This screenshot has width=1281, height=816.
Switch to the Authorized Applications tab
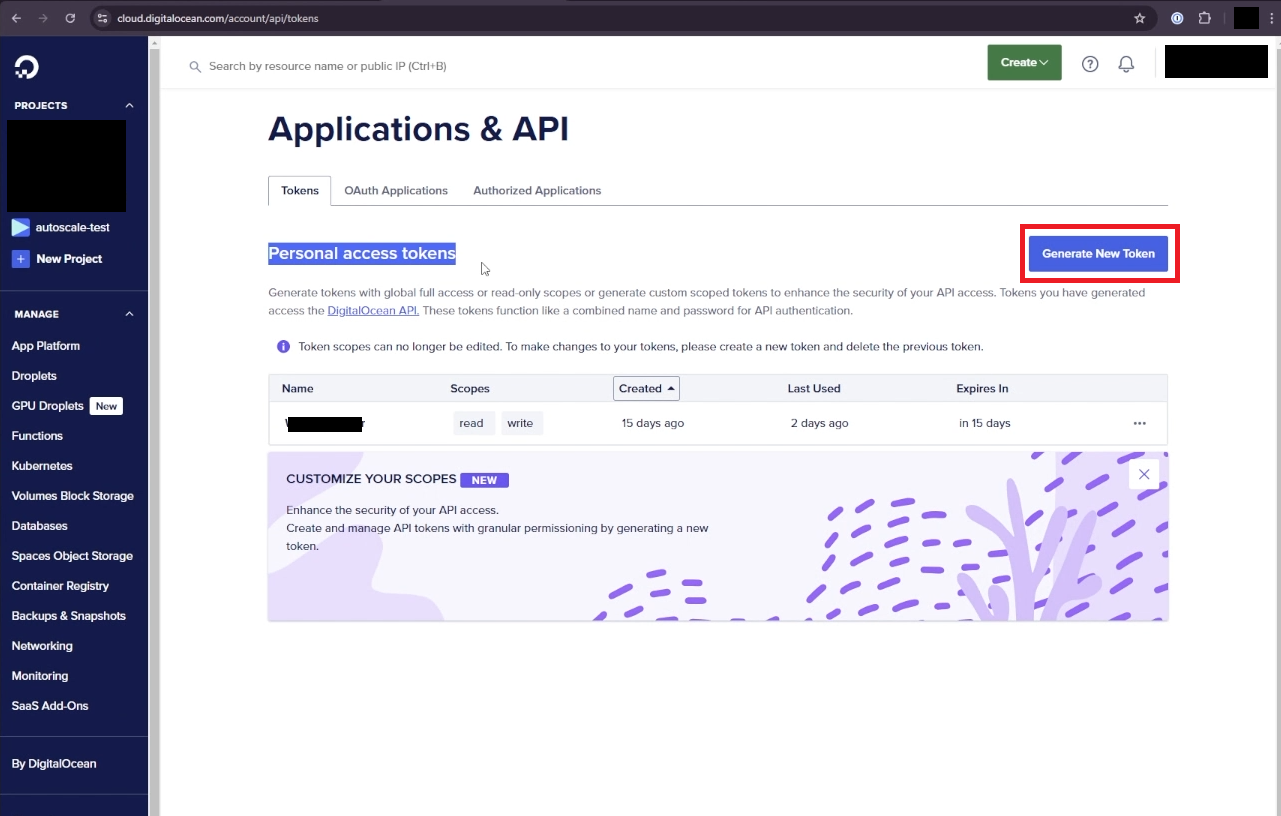click(x=536, y=190)
